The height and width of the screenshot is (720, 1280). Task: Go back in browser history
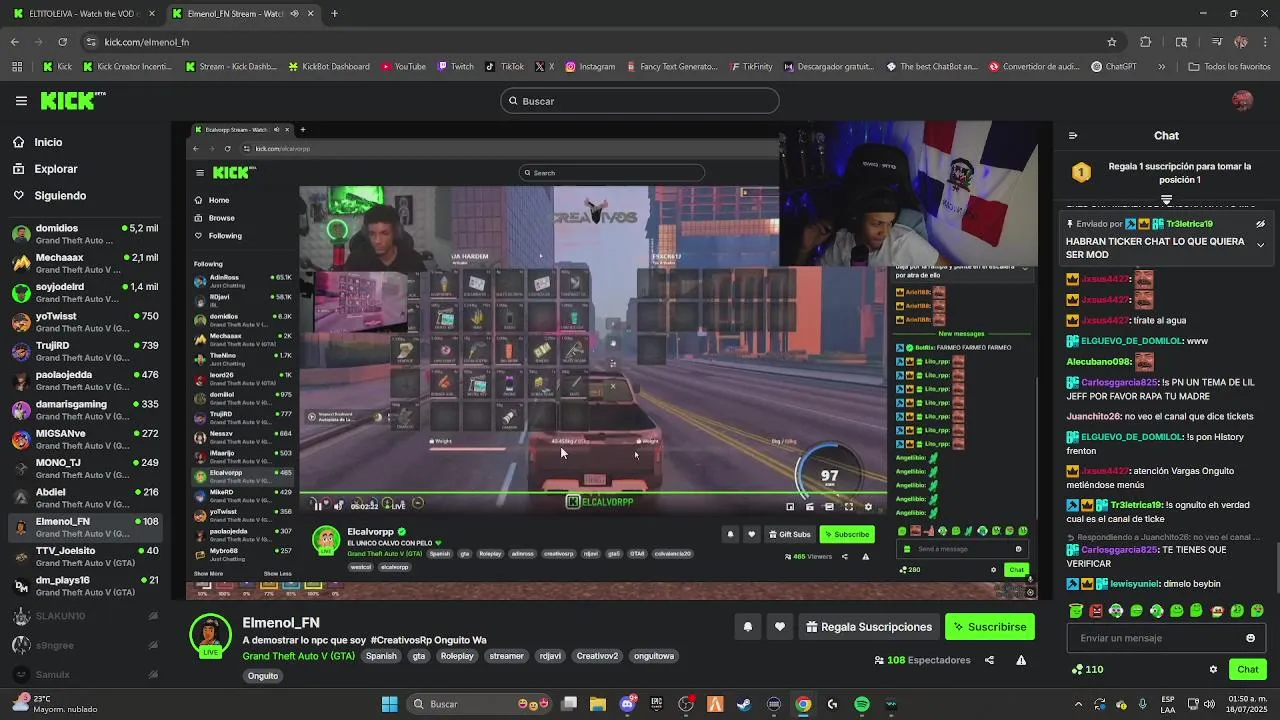tap(15, 42)
